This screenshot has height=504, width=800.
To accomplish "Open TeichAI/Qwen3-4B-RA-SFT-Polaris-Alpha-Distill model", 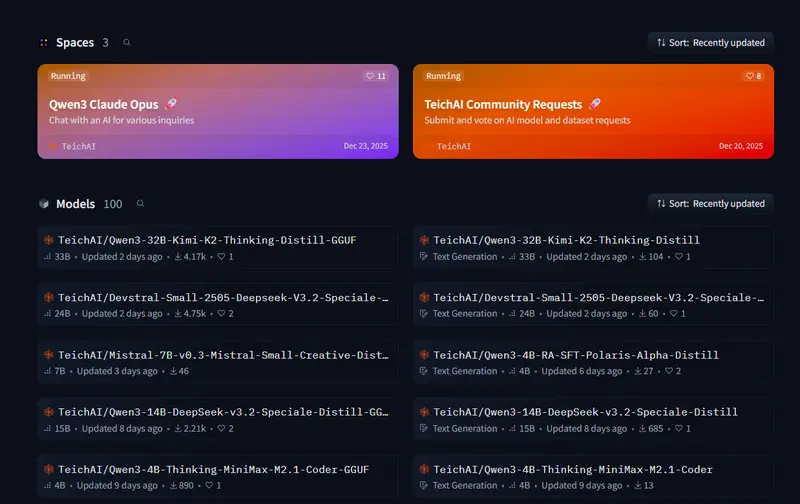I will point(575,355).
